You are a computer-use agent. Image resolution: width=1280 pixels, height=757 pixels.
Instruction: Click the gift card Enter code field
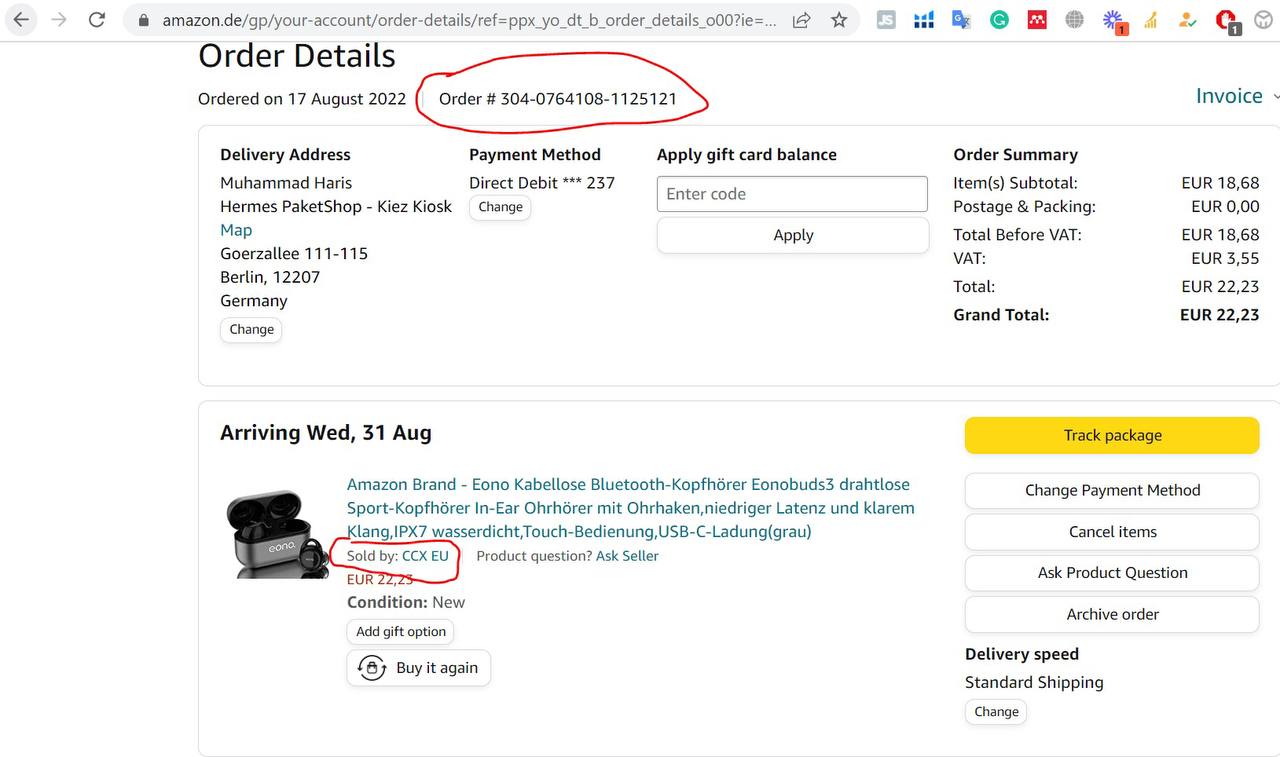[x=792, y=194]
